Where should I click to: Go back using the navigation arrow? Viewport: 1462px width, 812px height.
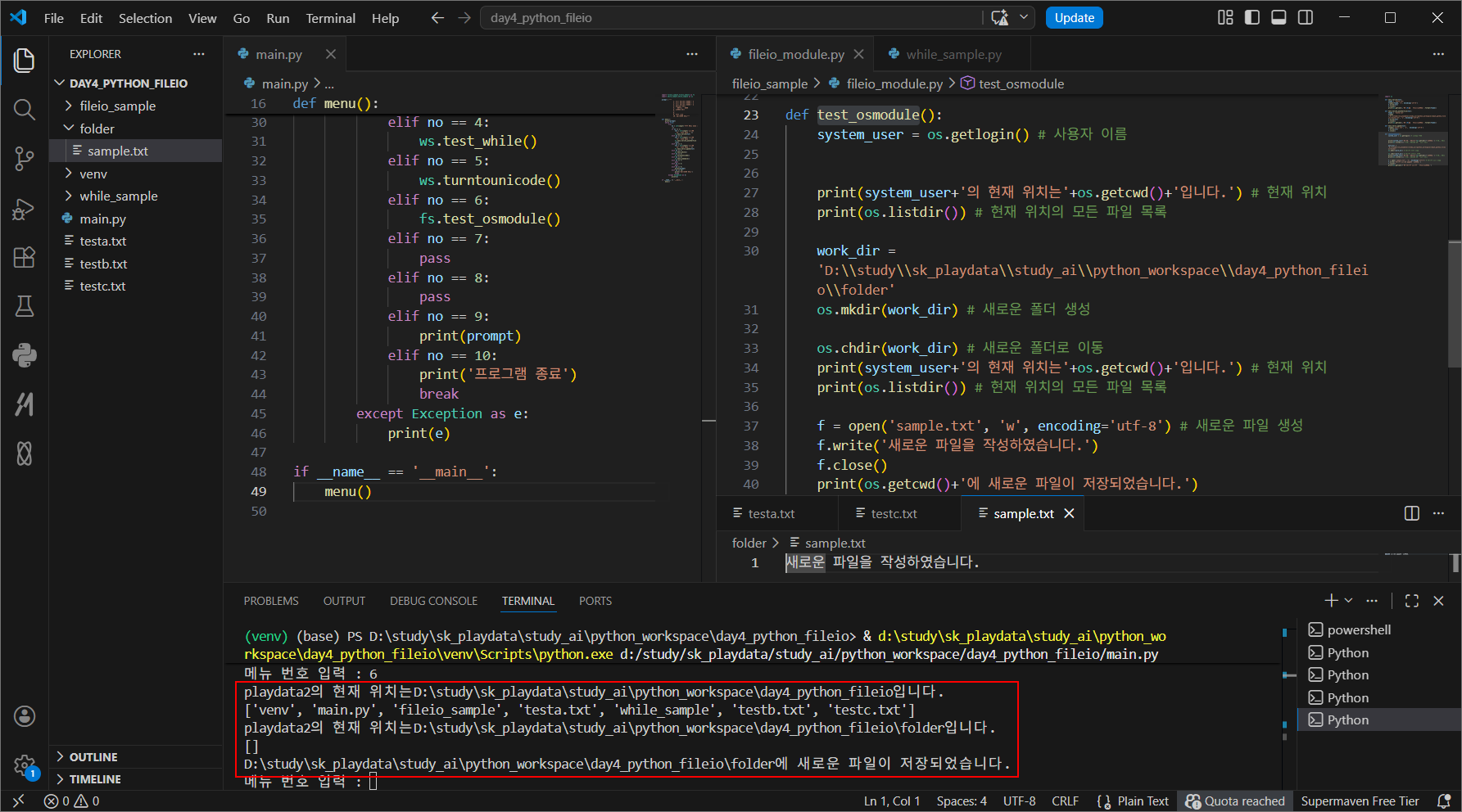point(437,18)
